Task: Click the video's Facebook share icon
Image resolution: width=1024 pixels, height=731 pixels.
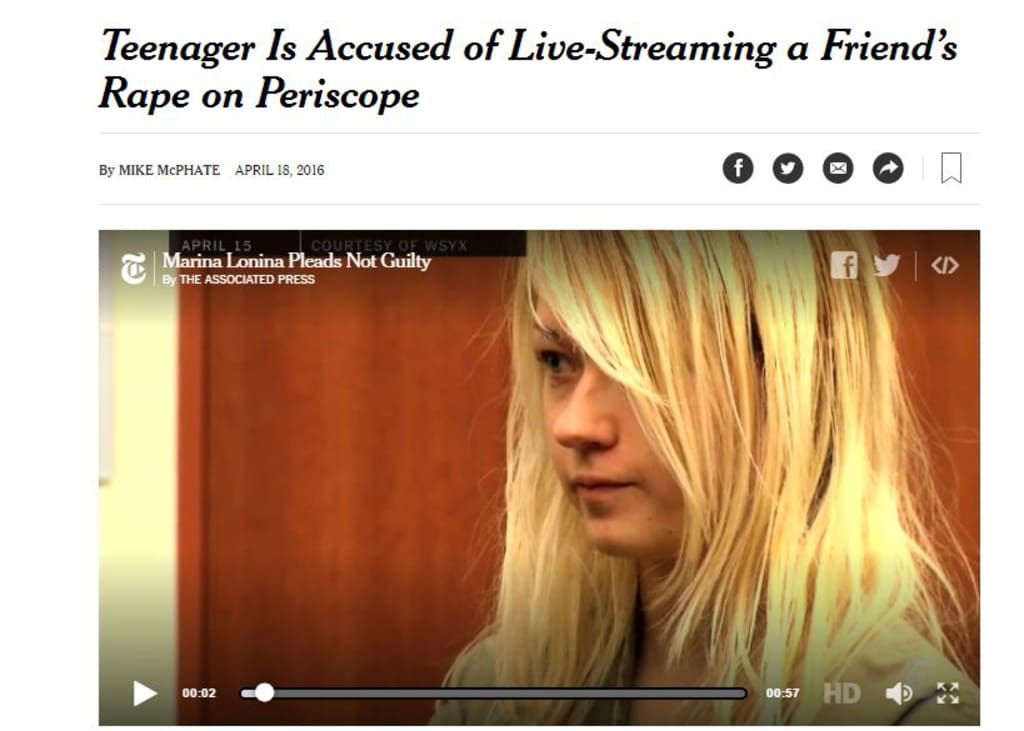Action: [844, 265]
